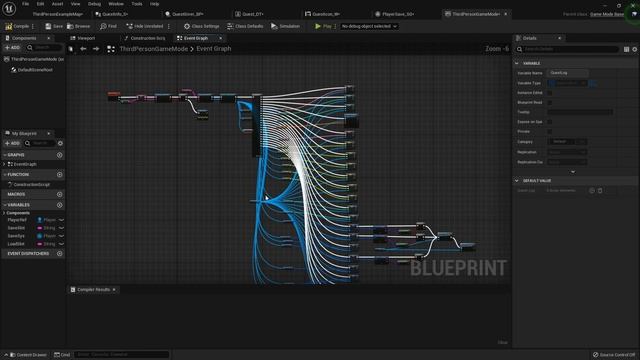Select ThirdPersonGameMode root in Components
The image size is (640, 360).
34,59
